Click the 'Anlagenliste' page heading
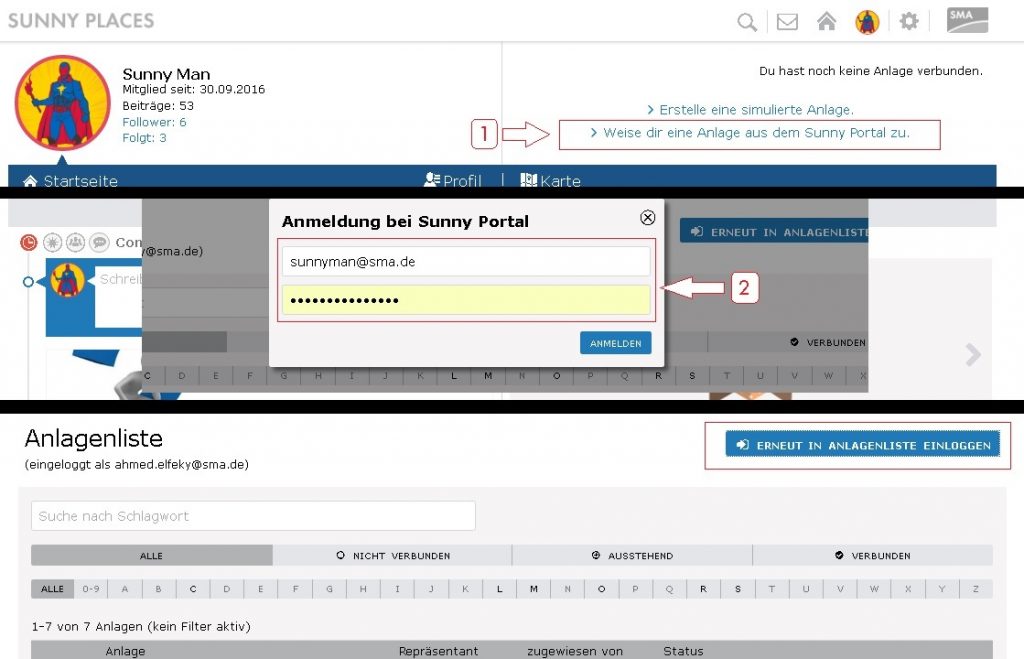This screenshot has width=1024, height=659. tap(93, 438)
